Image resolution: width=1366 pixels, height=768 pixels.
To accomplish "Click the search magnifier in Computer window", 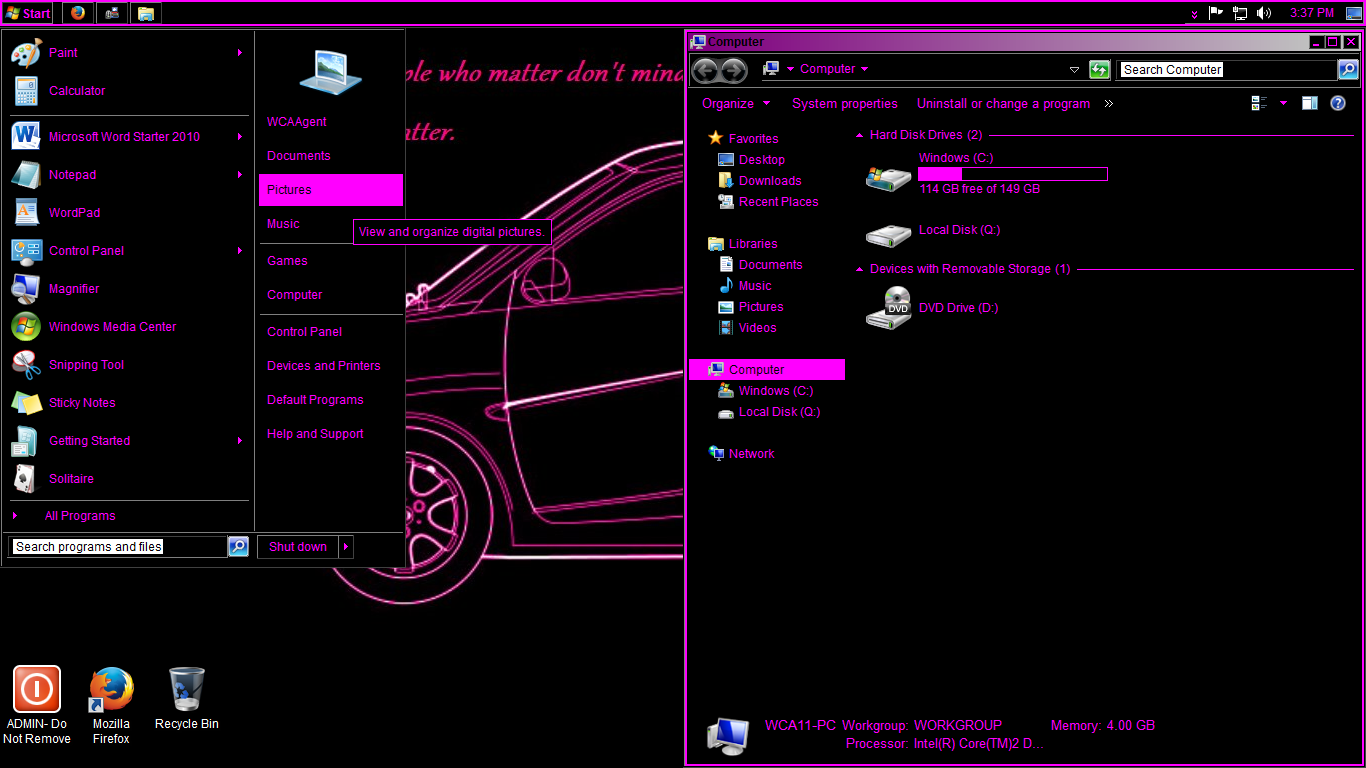I will 1348,70.
